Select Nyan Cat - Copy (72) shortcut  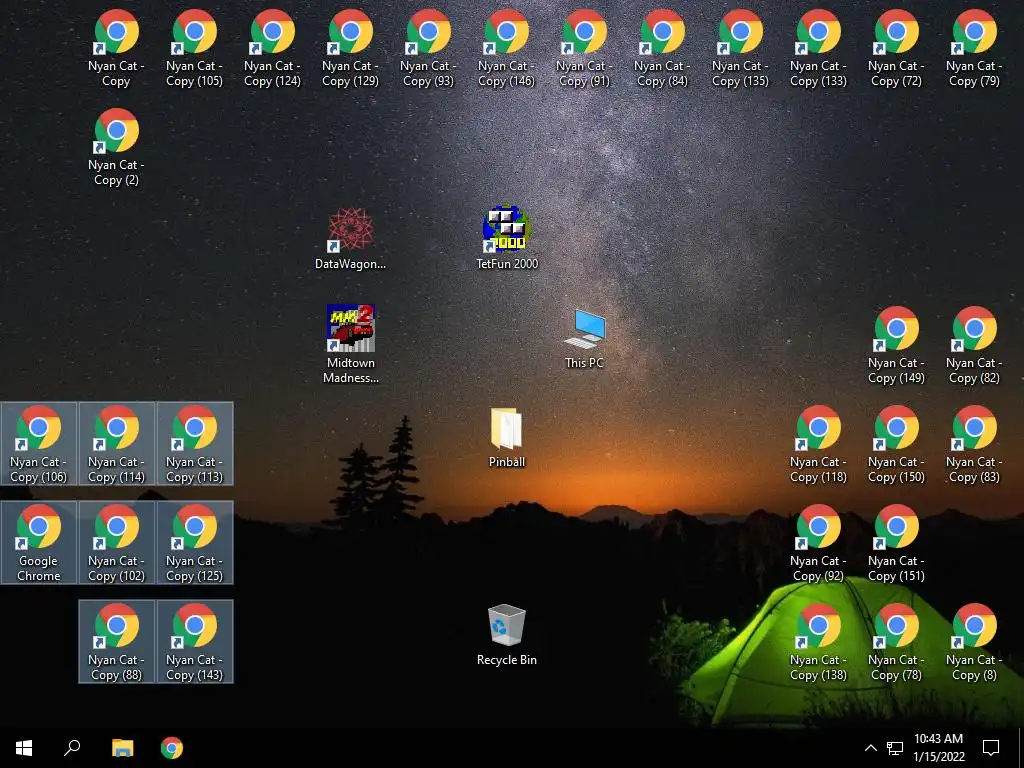click(897, 49)
